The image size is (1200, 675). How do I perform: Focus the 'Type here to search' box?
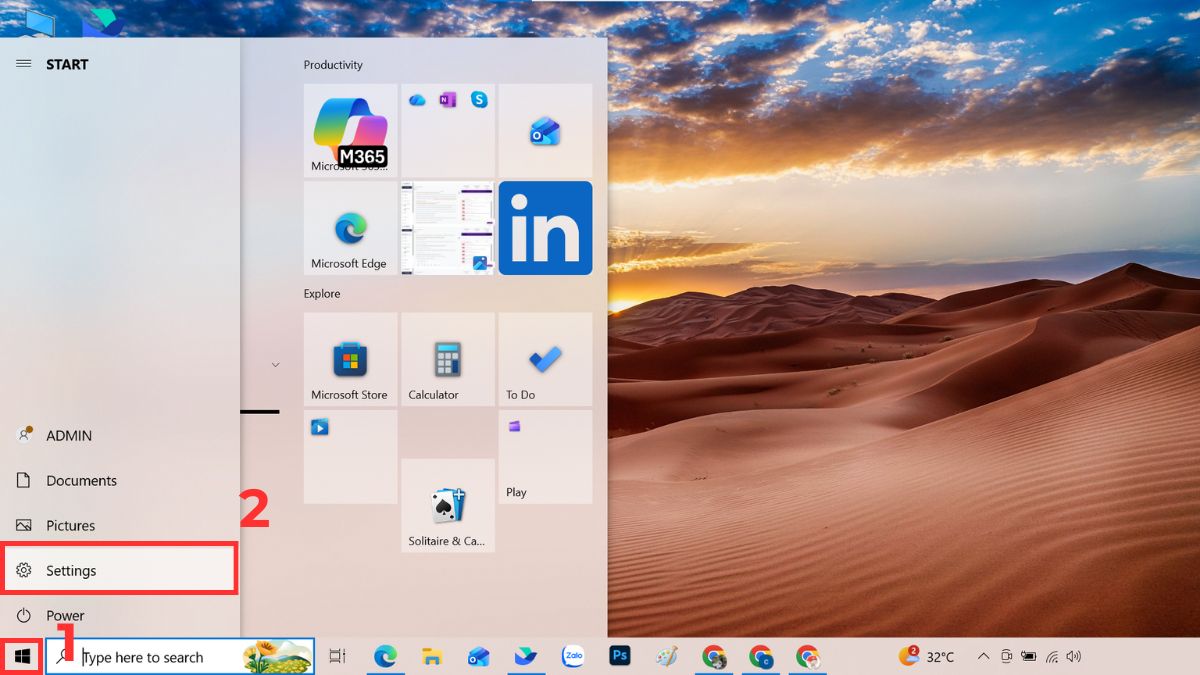coord(180,657)
